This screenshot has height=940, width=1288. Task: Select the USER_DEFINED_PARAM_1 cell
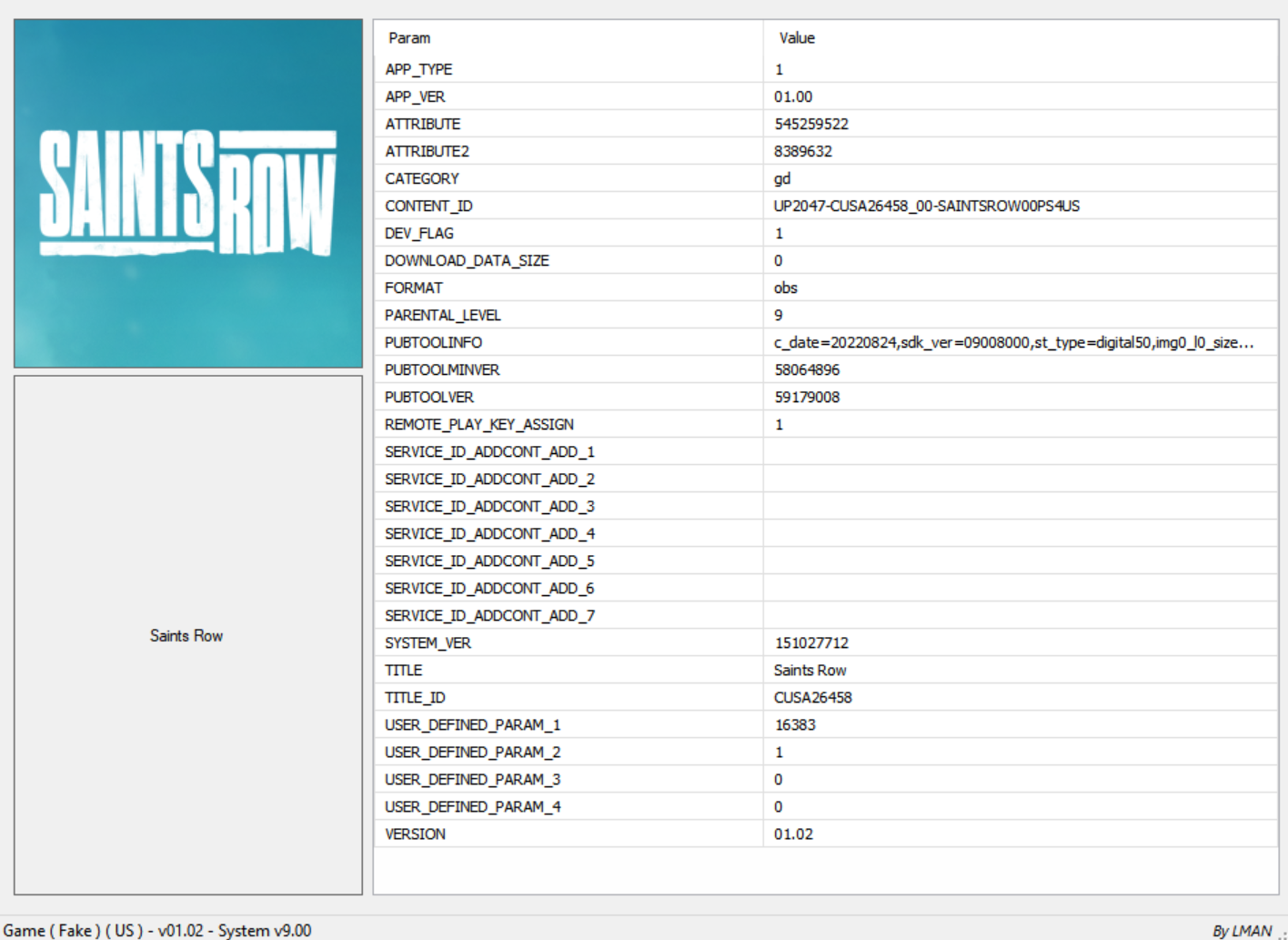click(x=569, y=724)
